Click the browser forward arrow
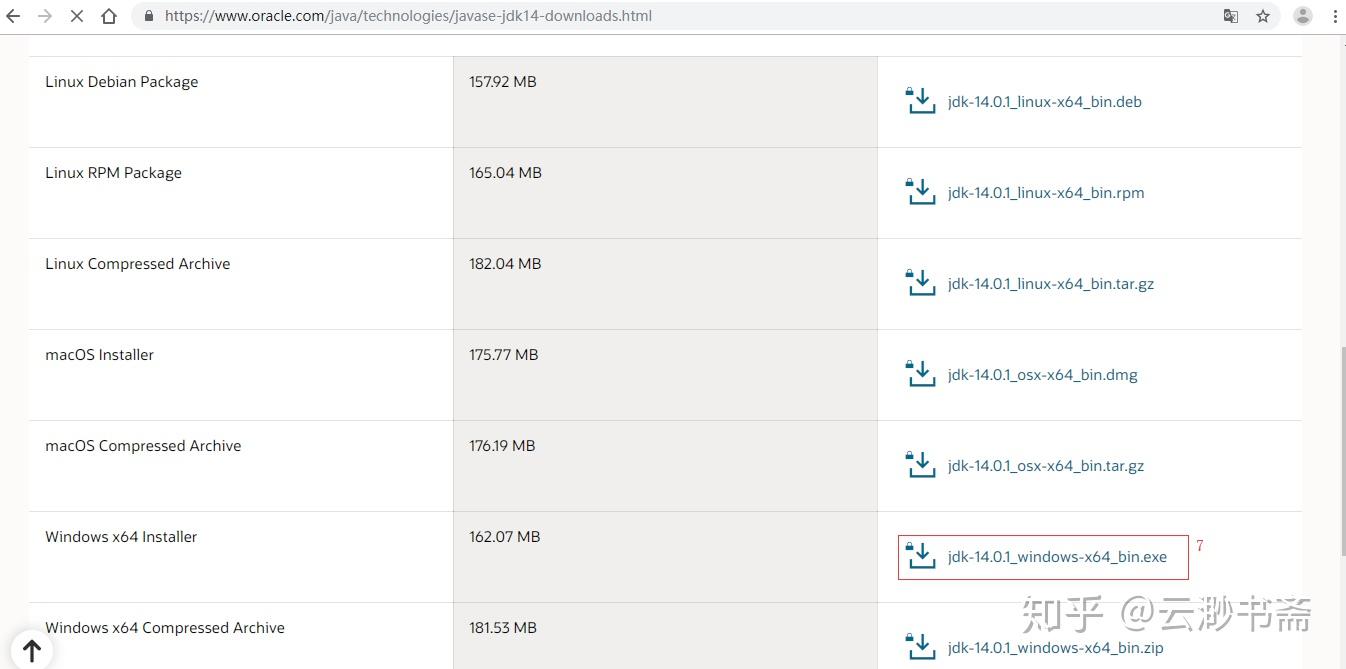The width and height of the screenshot is (1346, 669). [x=45, y=16]
